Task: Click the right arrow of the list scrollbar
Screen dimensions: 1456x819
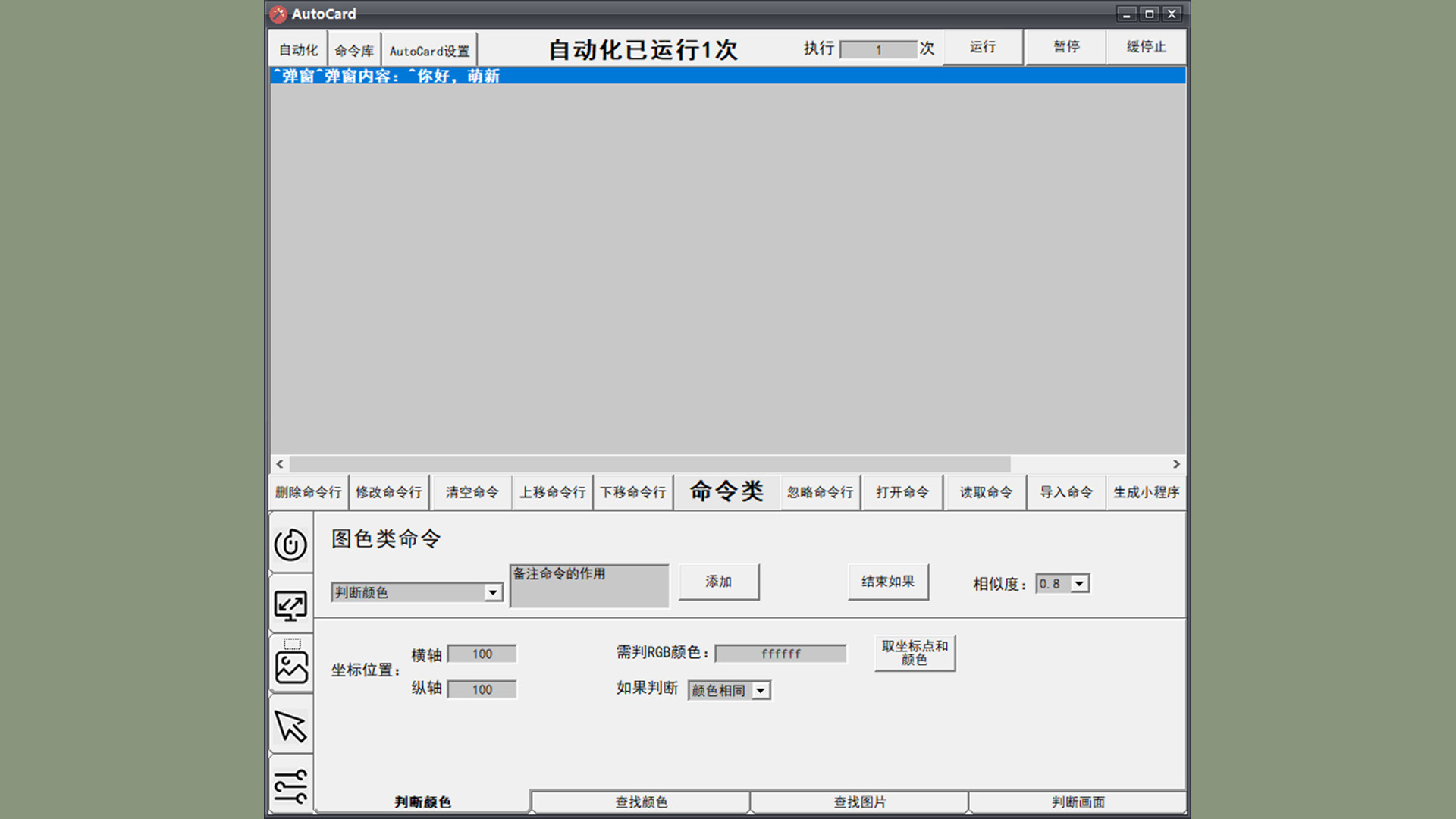Action: (1176, 464)
